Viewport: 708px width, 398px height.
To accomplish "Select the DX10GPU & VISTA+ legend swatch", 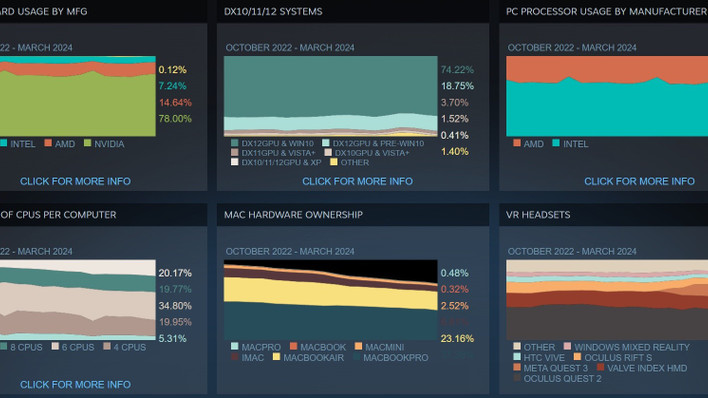I will click(328, 153).
